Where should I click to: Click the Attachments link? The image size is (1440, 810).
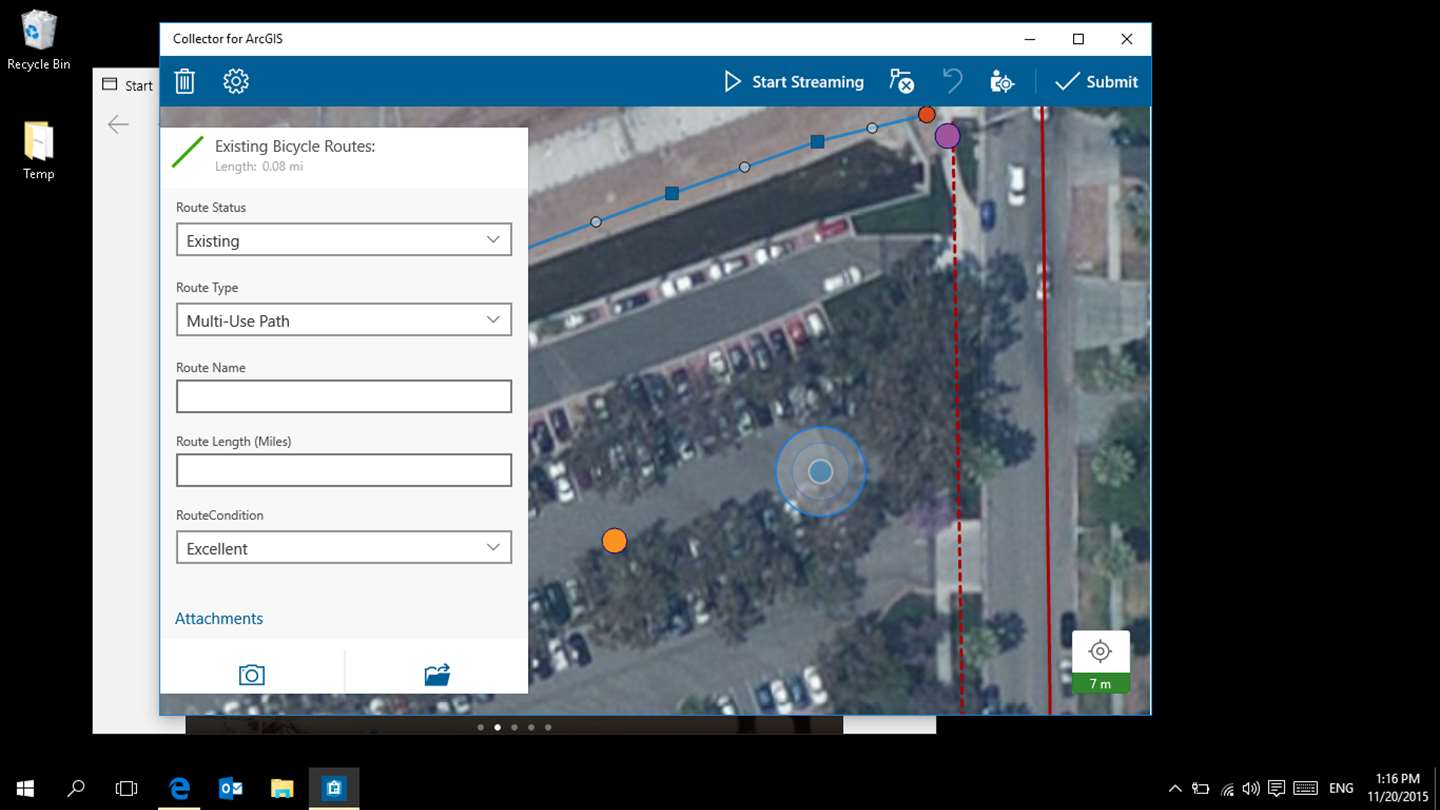pyautogui.click(x=219, y=618)
